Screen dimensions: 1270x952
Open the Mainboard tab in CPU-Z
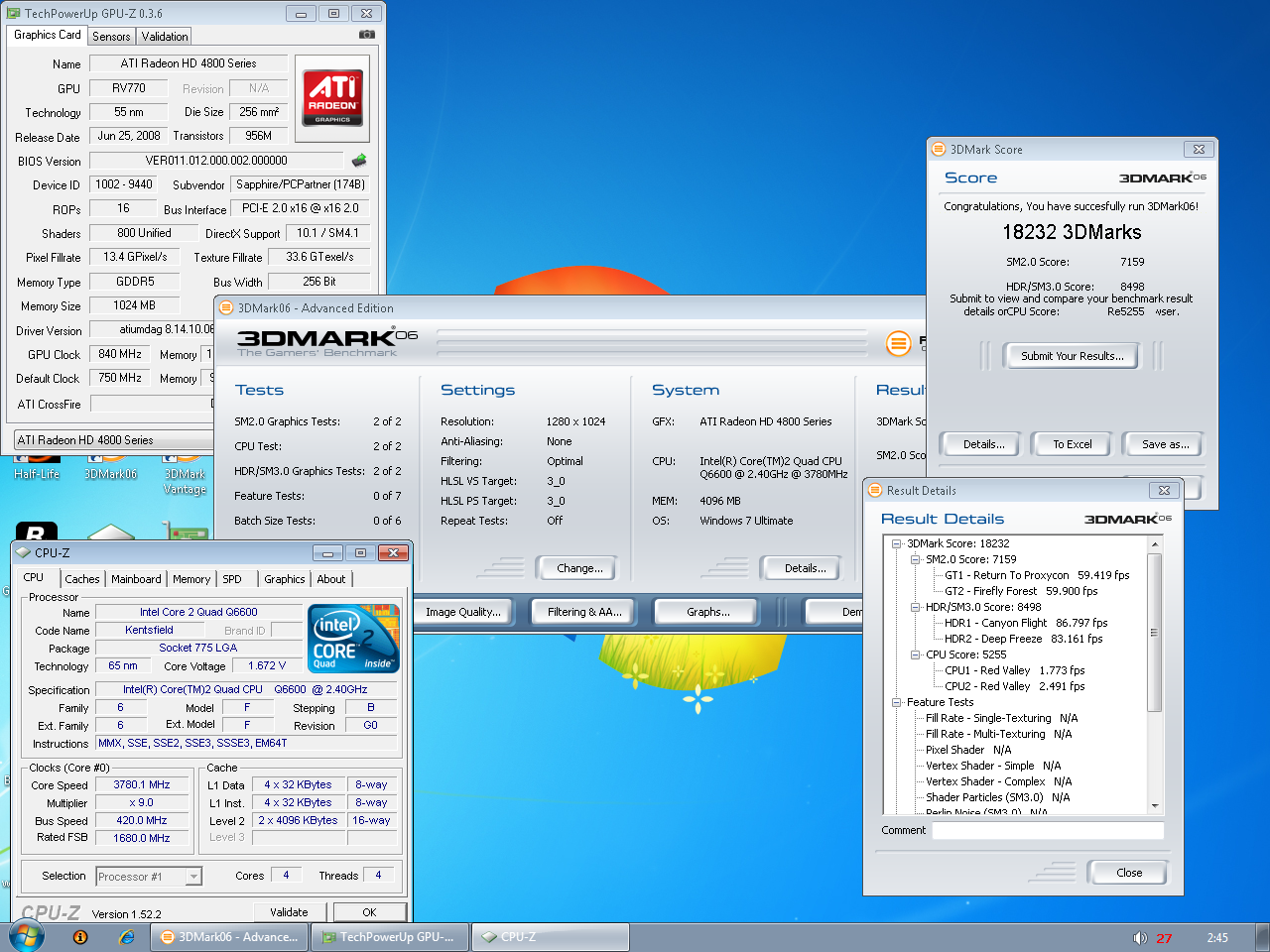click(136, 579)
